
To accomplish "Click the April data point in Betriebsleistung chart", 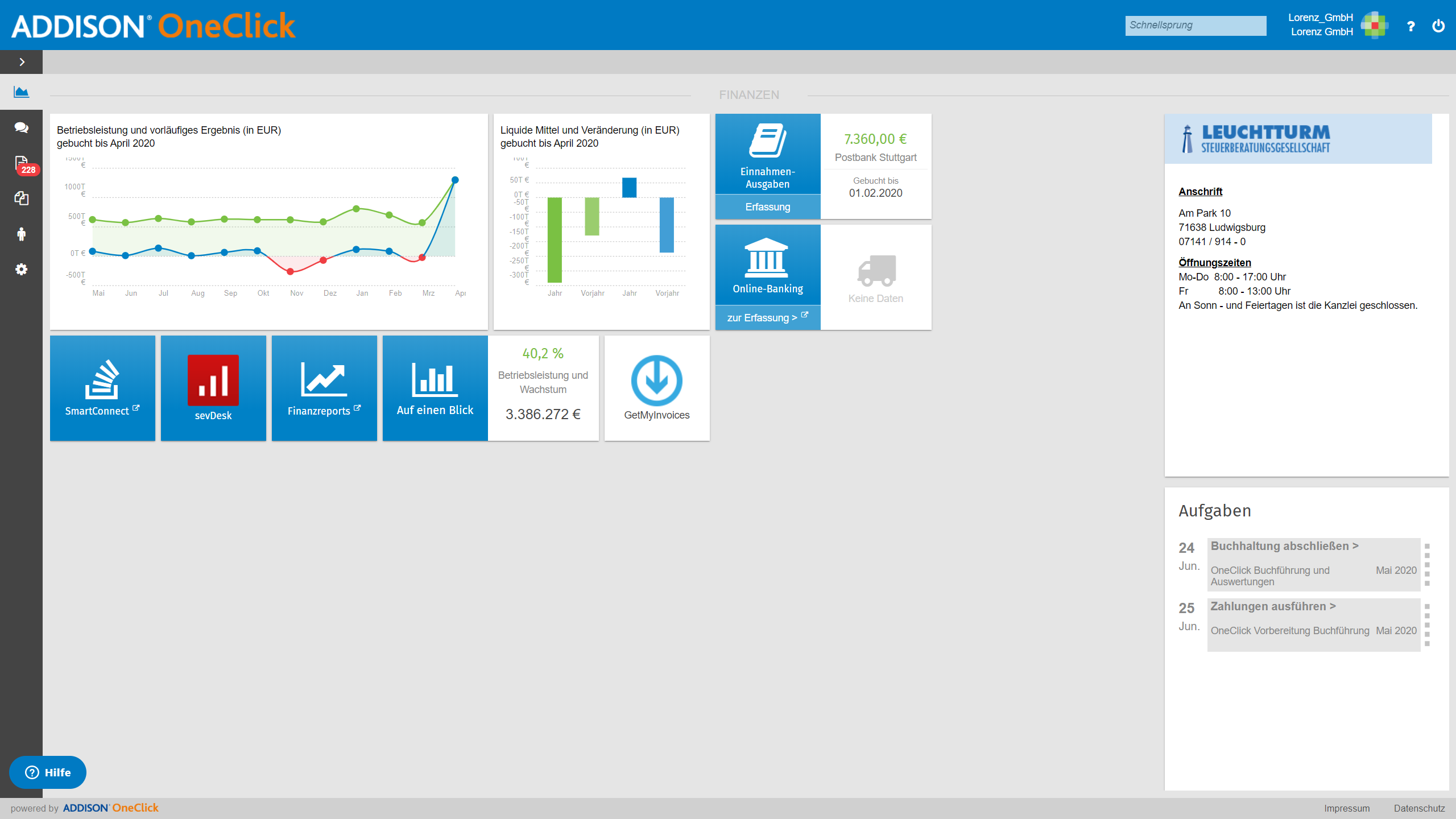I will tap(455, 180).
